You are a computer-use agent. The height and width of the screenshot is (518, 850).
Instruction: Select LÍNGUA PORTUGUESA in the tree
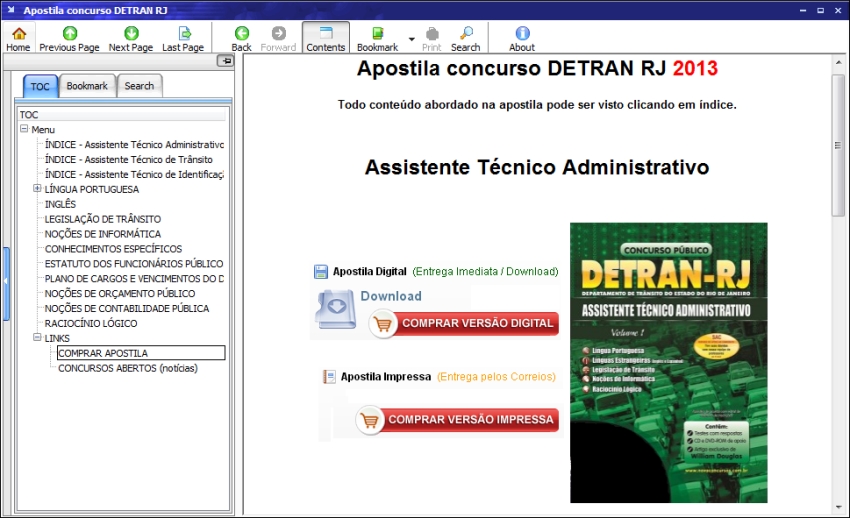coord(92,189)
